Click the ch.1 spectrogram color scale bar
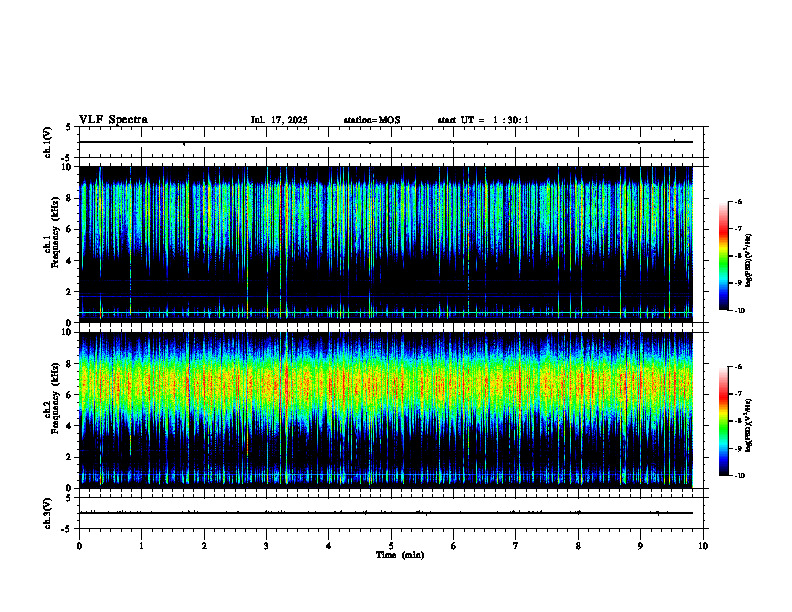Image resolution: width=792 pixels, height=612 pixels. [x=724, y=256]
